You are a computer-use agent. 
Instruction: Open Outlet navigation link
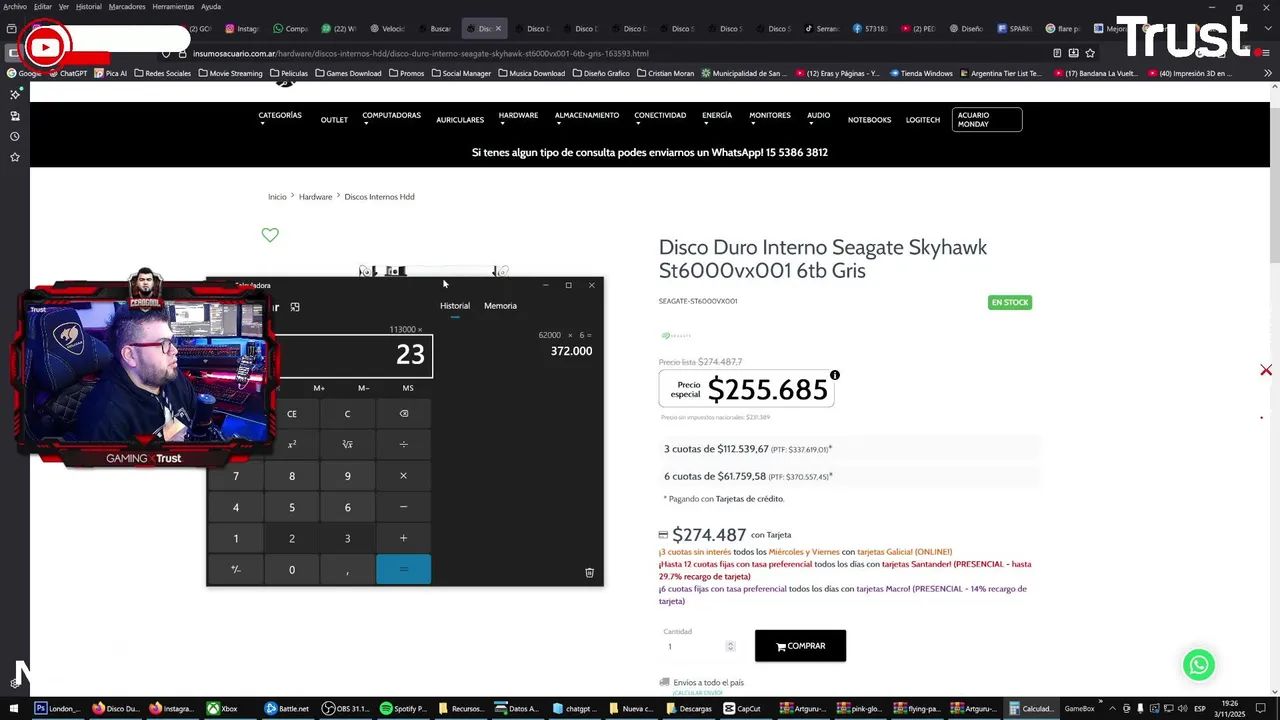(x=334, y=120)
